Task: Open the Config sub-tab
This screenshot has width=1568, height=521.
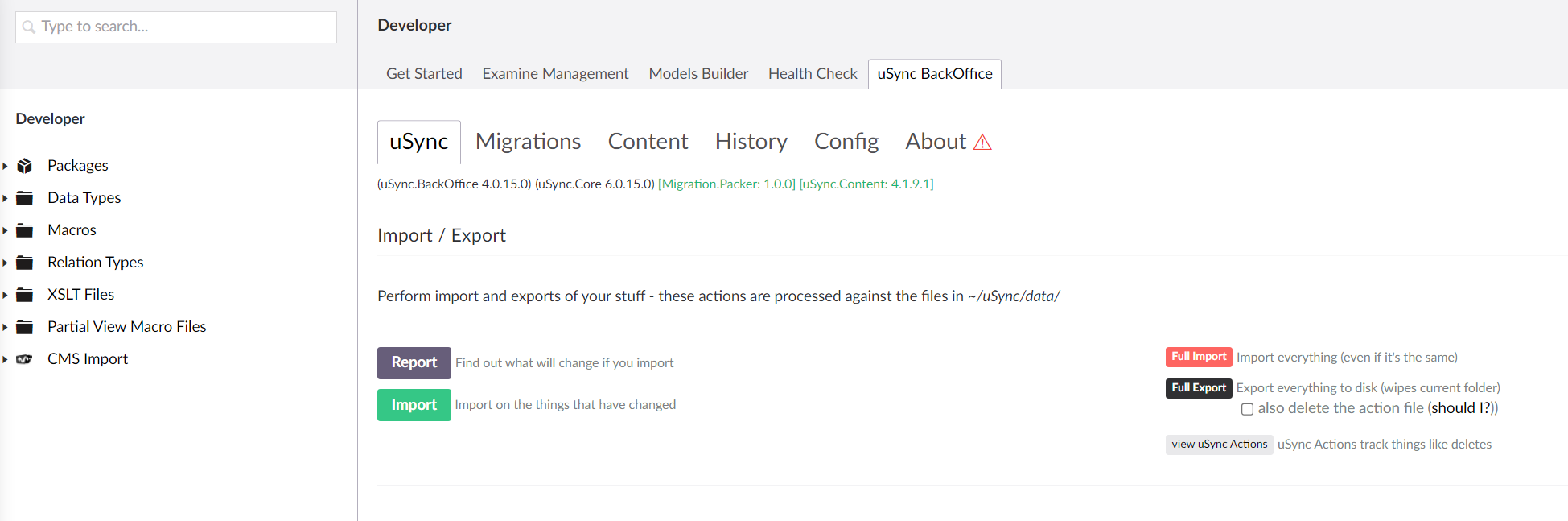Action: (846, 142)
